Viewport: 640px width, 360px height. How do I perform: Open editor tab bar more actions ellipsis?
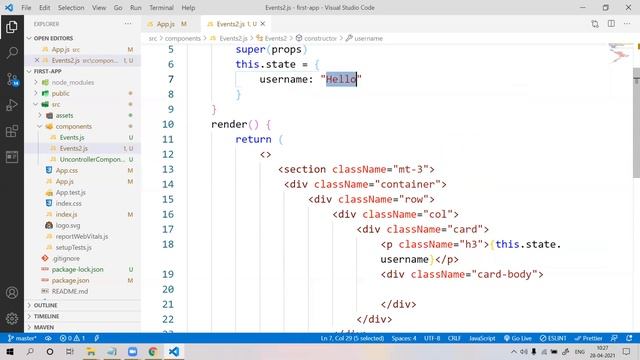click(627, 24)
